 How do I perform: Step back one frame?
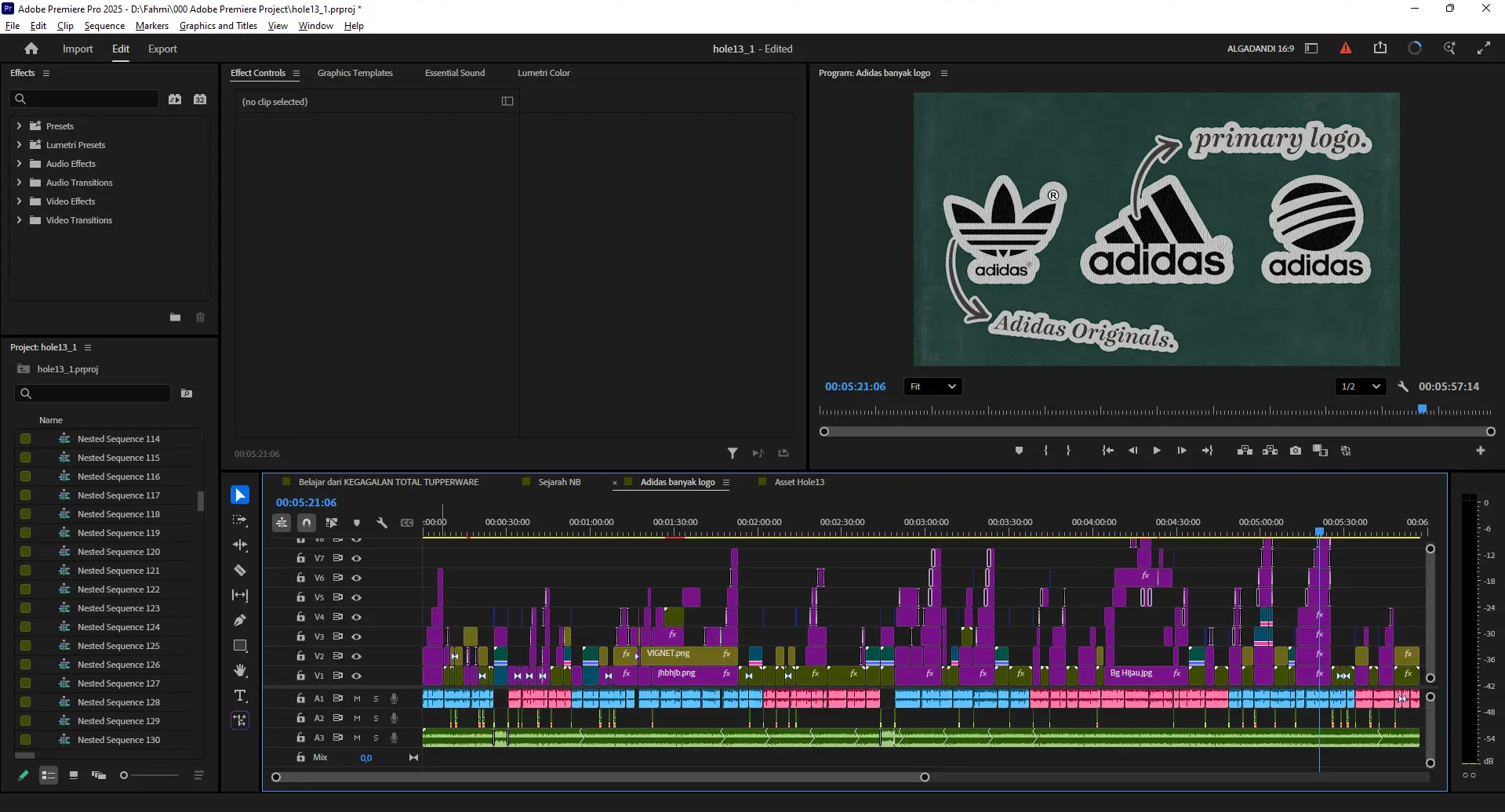point(1132,451)
